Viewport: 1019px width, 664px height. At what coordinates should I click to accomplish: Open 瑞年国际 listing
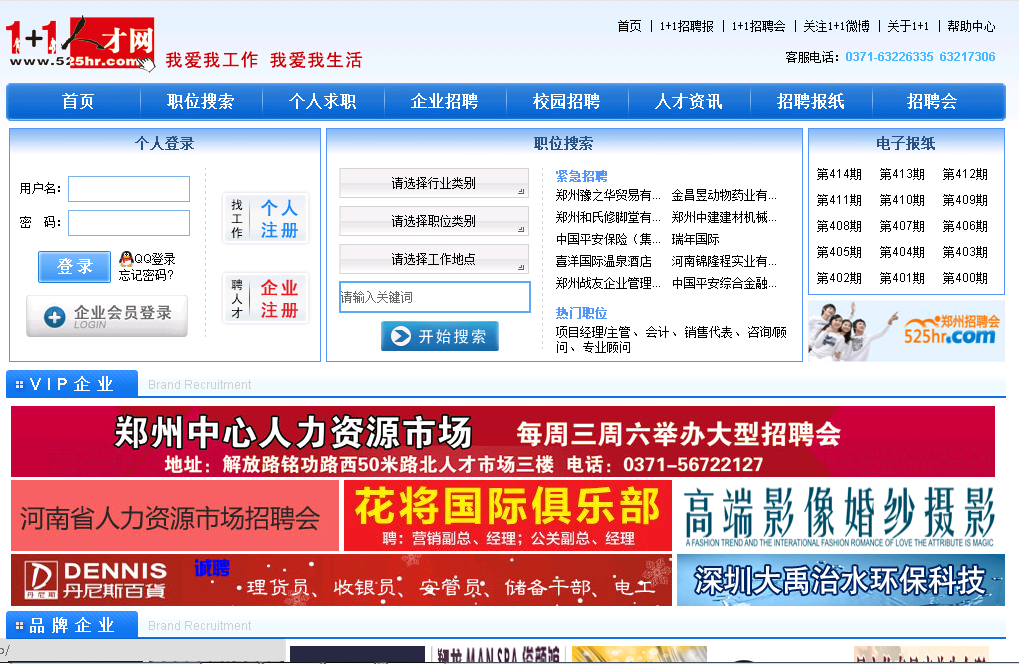pyautogui.click(x=695, y=239)
